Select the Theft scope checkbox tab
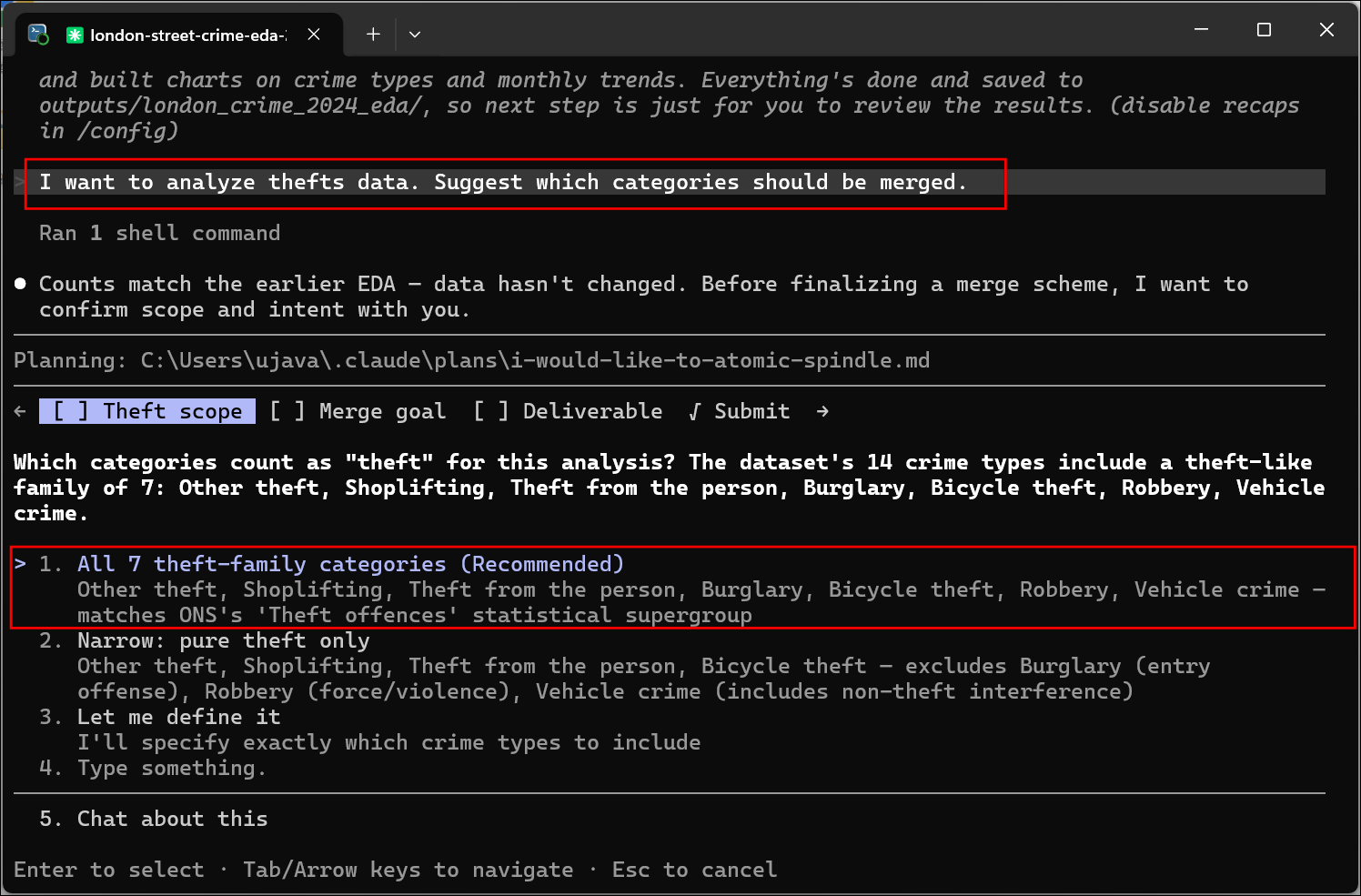This screenshot has width=1361, height=896. (147, 411)
